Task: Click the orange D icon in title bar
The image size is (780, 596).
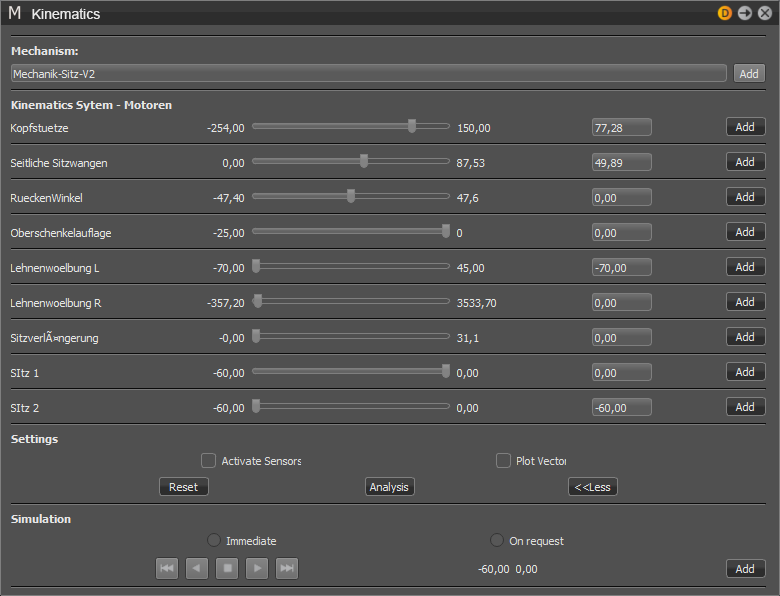Action: [725, 13]
